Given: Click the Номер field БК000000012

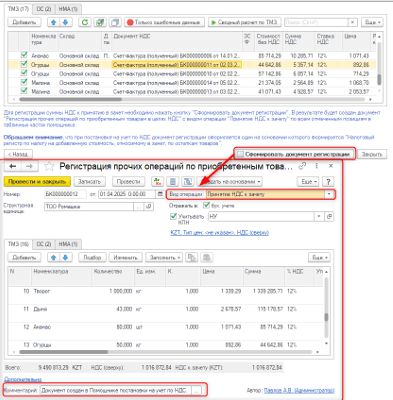Looking at the screenshot, I should (65, 194).
